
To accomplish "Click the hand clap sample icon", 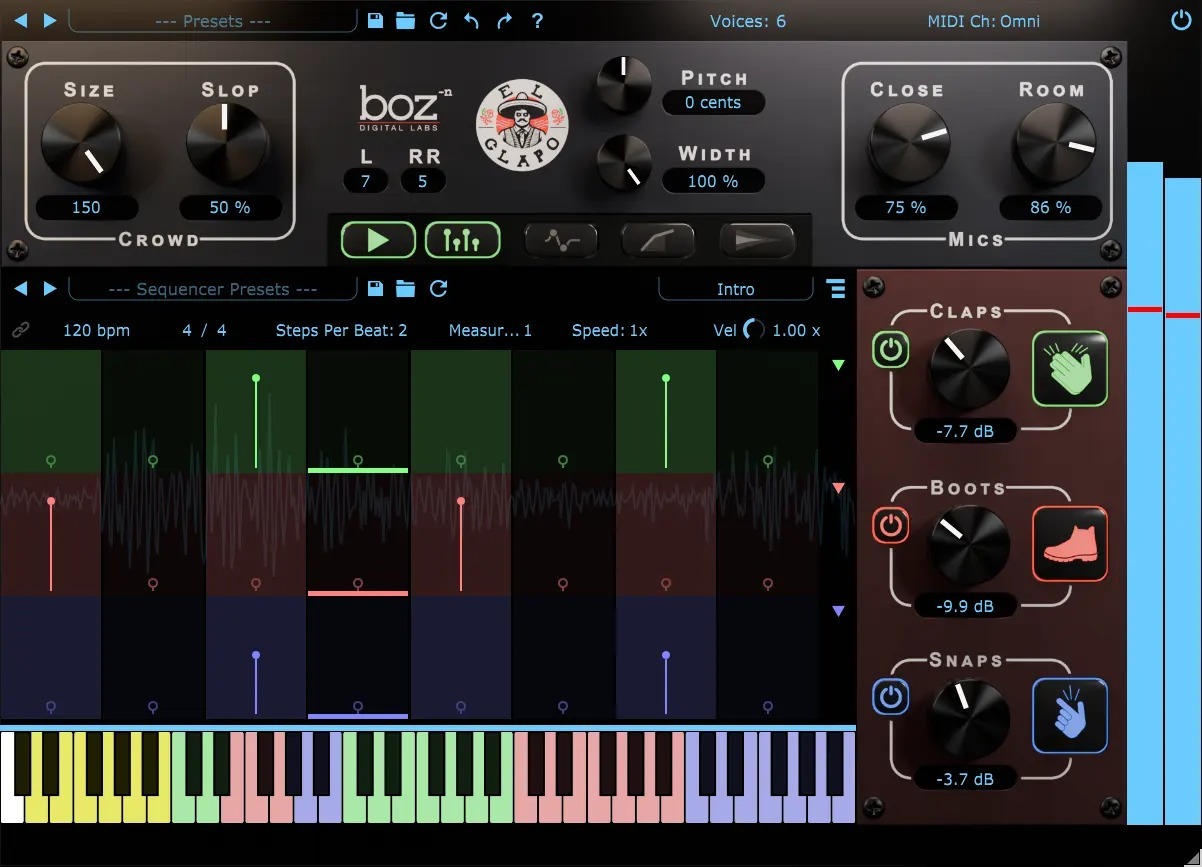I will pos(1070,368).
